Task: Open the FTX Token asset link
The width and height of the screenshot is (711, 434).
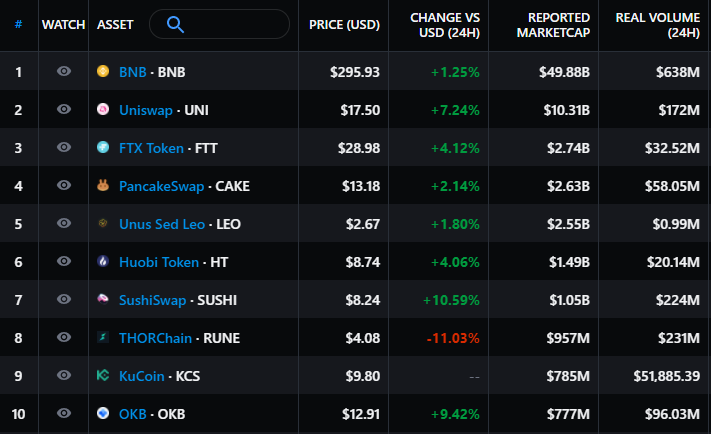Action: point(151,148)
